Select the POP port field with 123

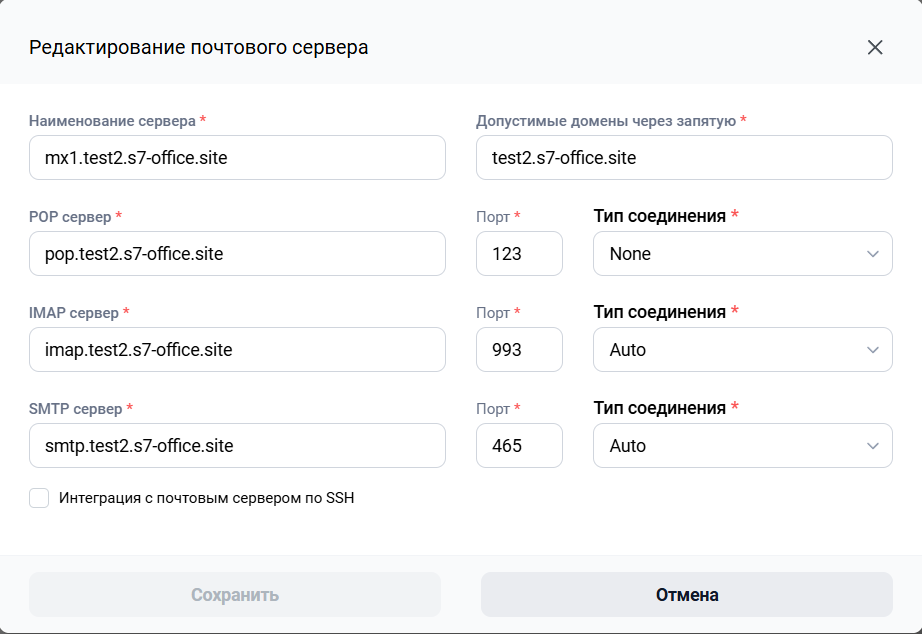pyautogui.click(x=519, y=253)
